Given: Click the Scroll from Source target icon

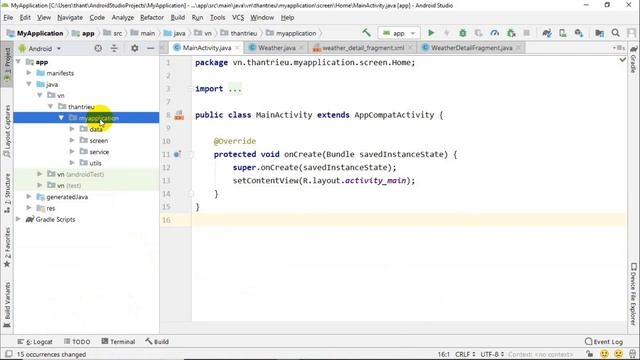Looking at the screenshot, I should pyautogui.click(x=98, y=48).
